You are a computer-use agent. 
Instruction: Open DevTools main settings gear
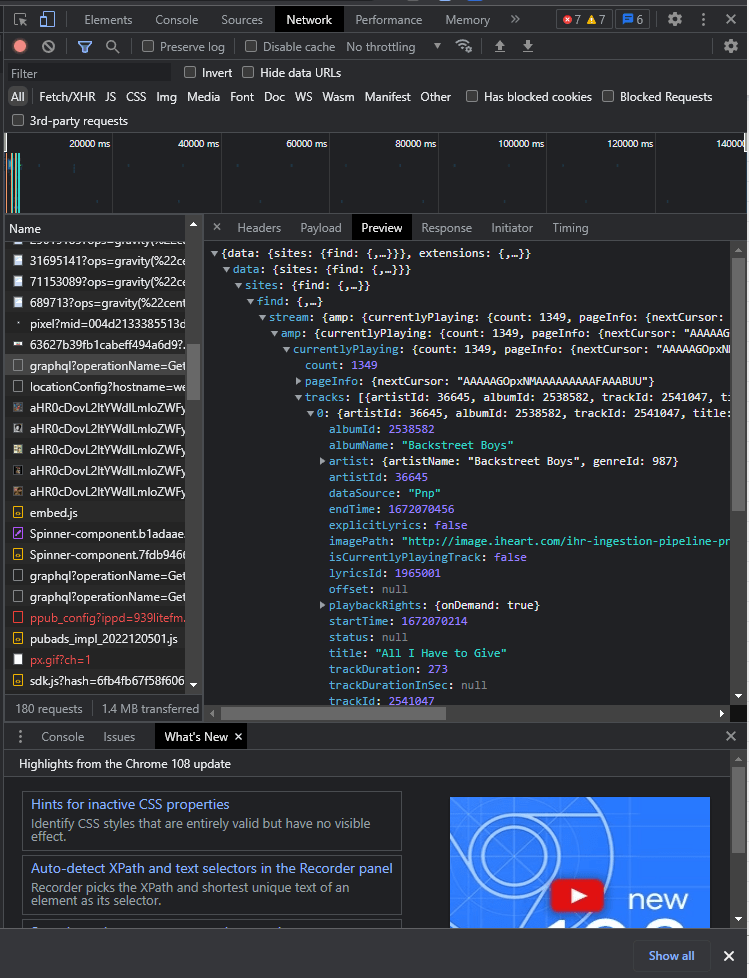coord(674,19)
